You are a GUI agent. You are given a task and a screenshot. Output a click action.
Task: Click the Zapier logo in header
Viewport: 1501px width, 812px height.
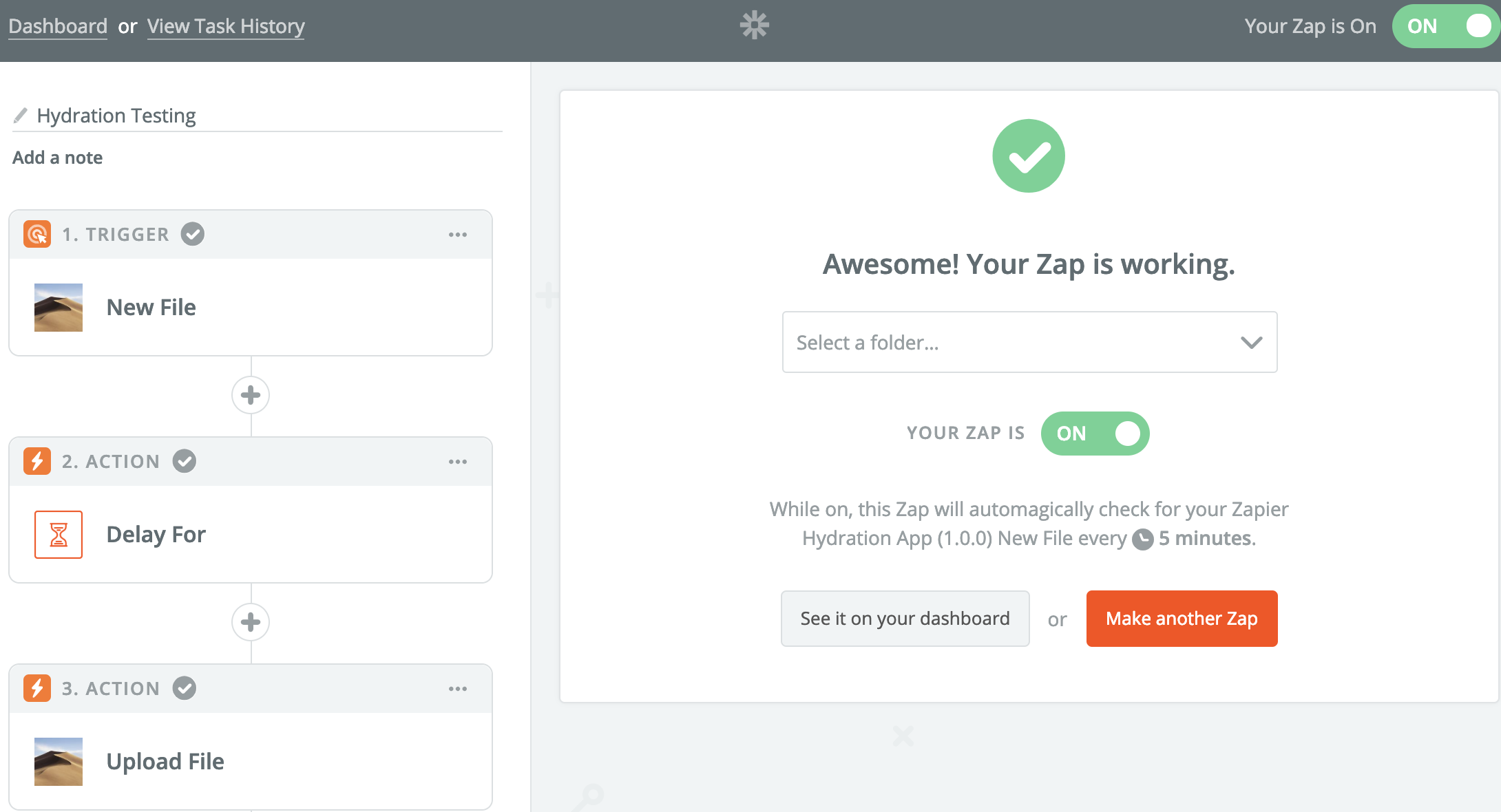754,25
